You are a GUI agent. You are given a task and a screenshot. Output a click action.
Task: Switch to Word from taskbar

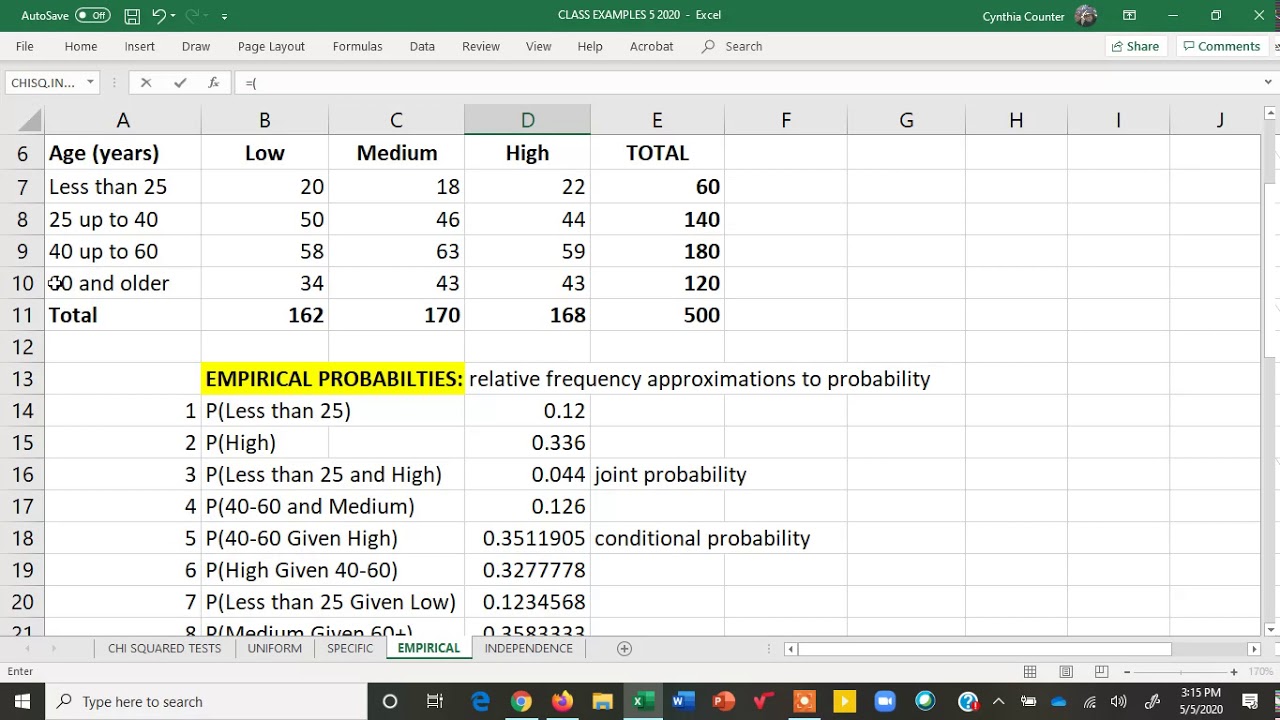682,701
